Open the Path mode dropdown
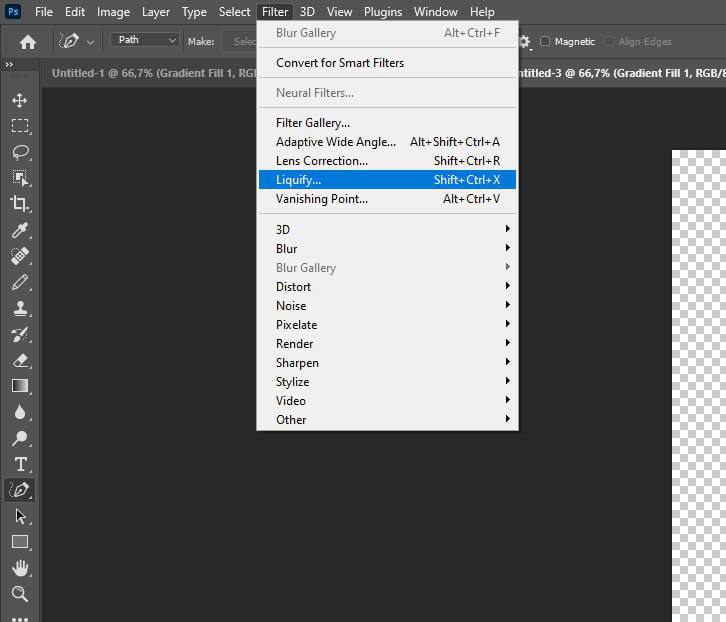 tap(145, 40)
